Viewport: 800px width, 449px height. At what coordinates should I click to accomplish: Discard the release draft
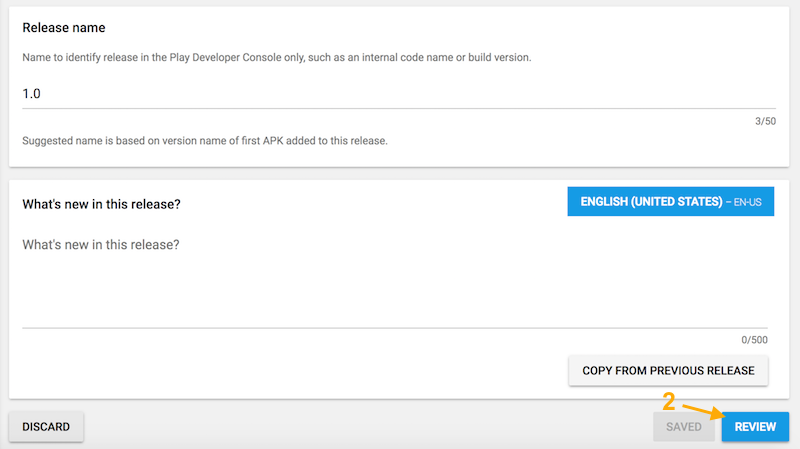(46, 427)
